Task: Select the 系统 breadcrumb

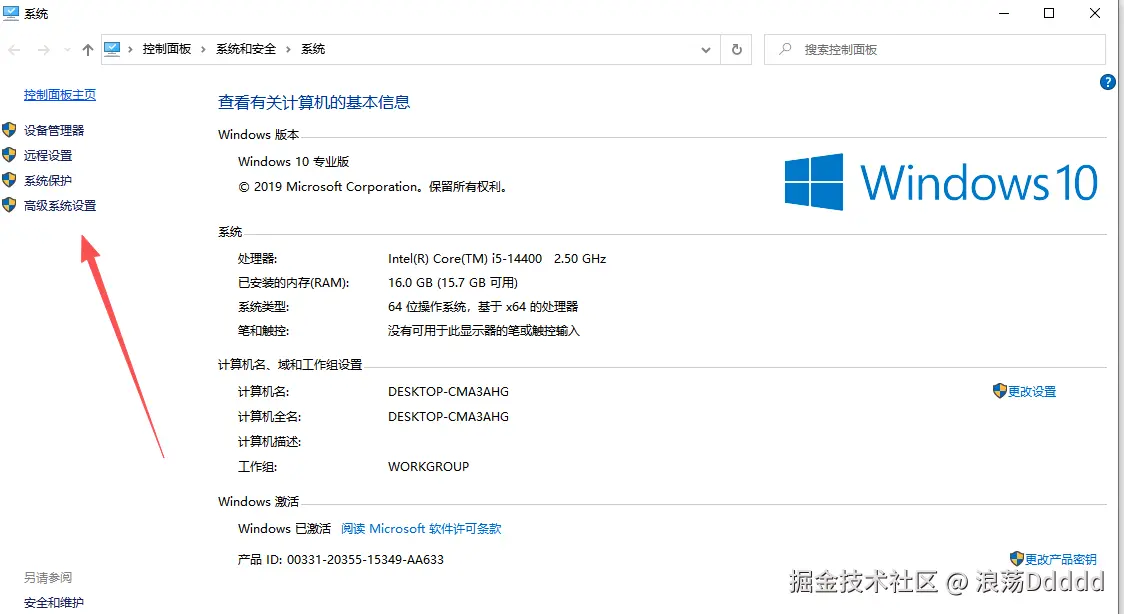Action: tap(313, 49)
